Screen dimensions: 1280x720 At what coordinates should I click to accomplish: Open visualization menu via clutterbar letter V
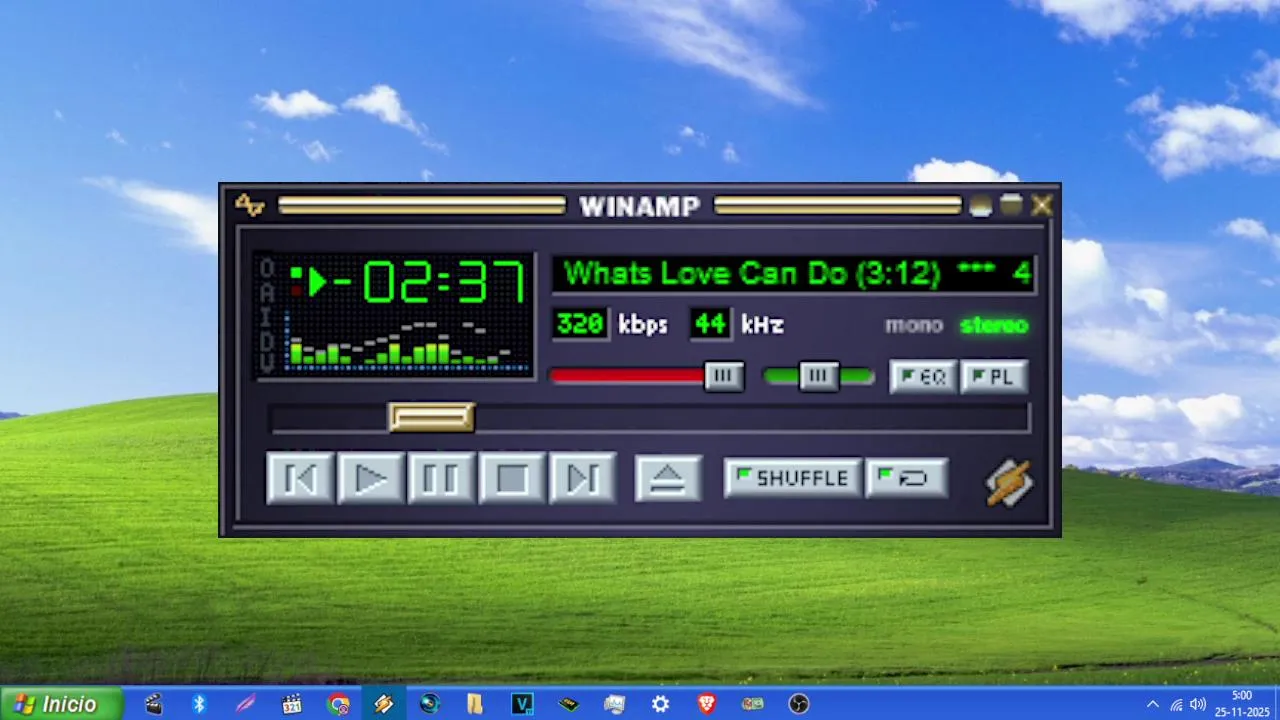(x=267, y=363)
